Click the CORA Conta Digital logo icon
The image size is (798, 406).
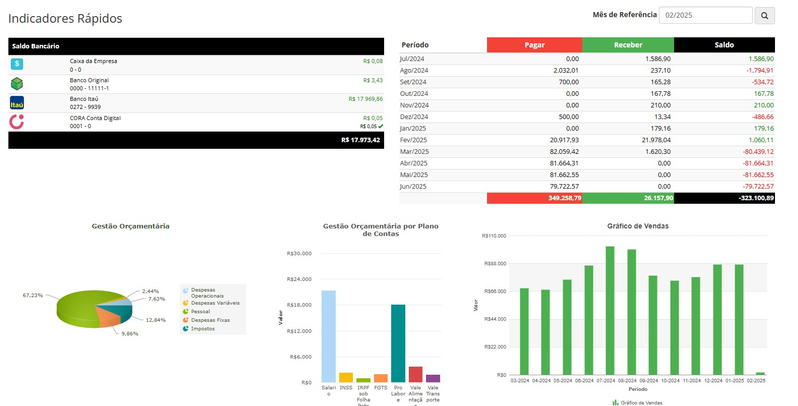click(17, 121)
